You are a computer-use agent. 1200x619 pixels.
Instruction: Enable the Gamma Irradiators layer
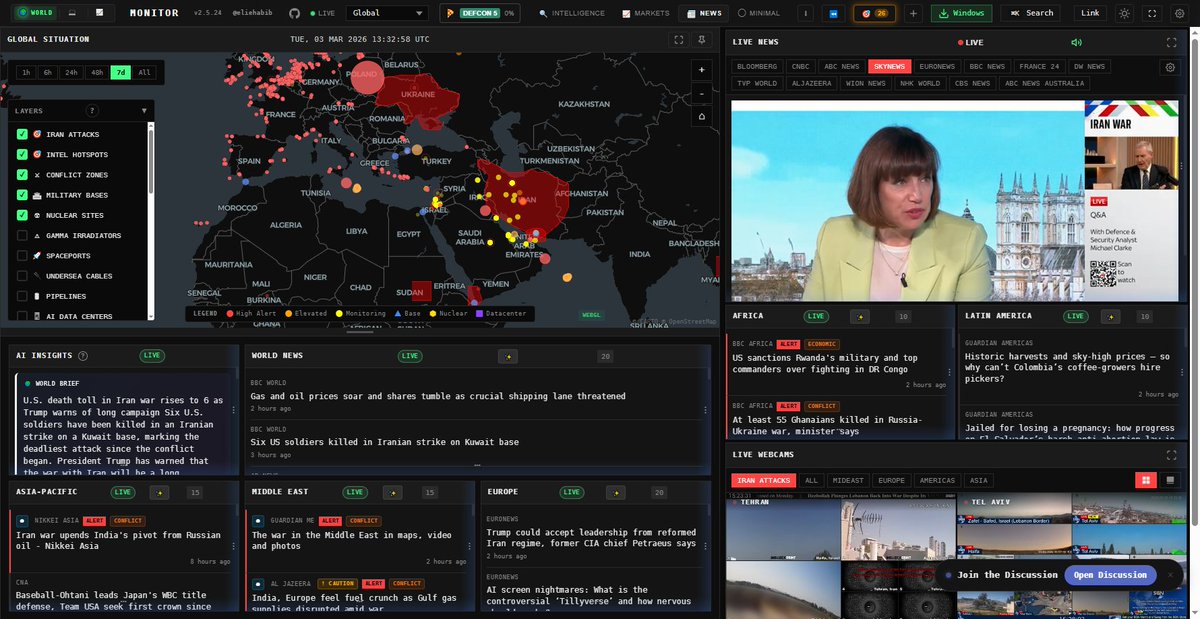(22, 235)
